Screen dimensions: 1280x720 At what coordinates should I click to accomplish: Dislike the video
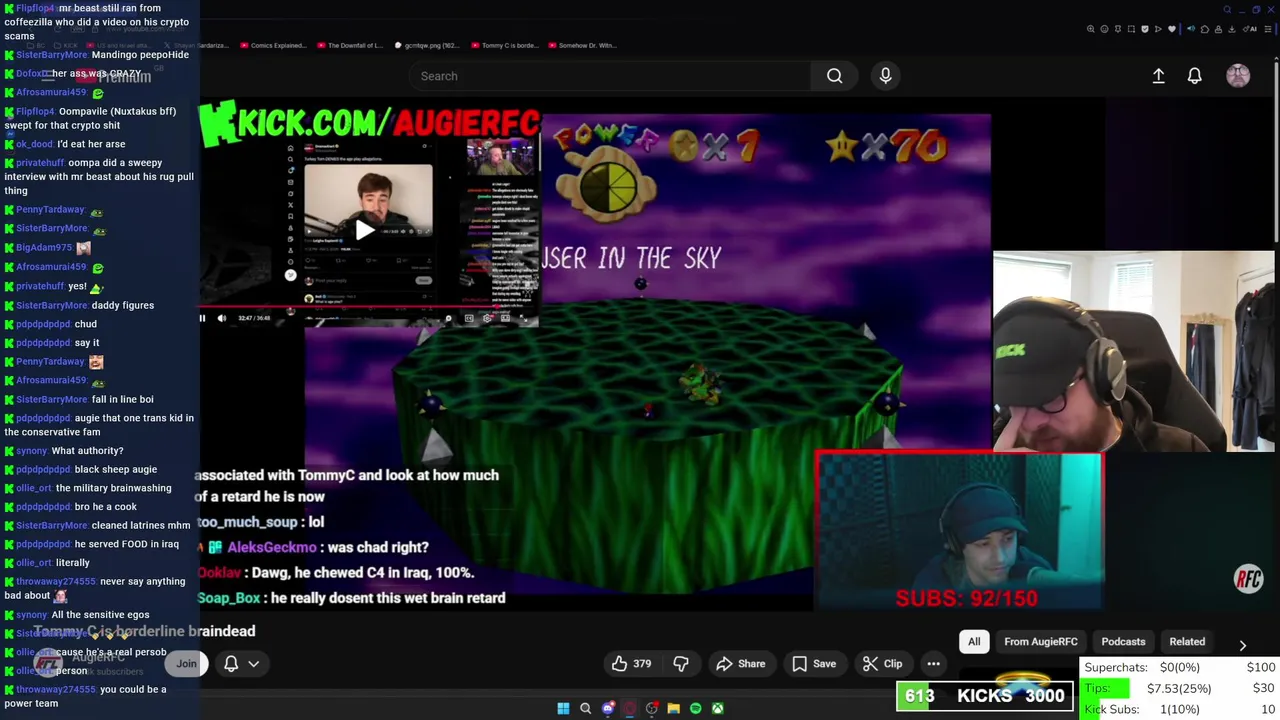(681, 663)
